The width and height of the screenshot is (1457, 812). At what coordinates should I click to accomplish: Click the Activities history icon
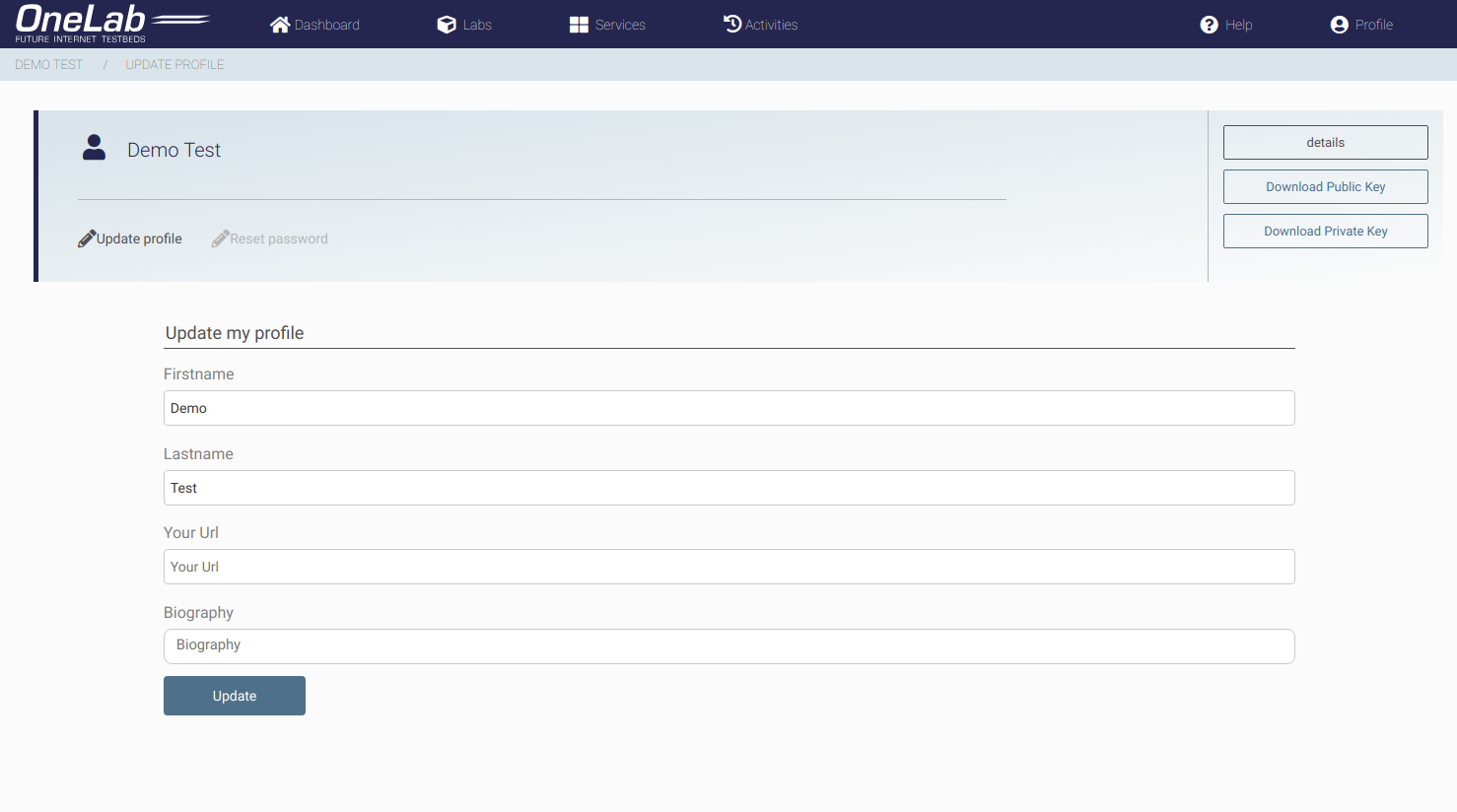click(x=732, y=24)
